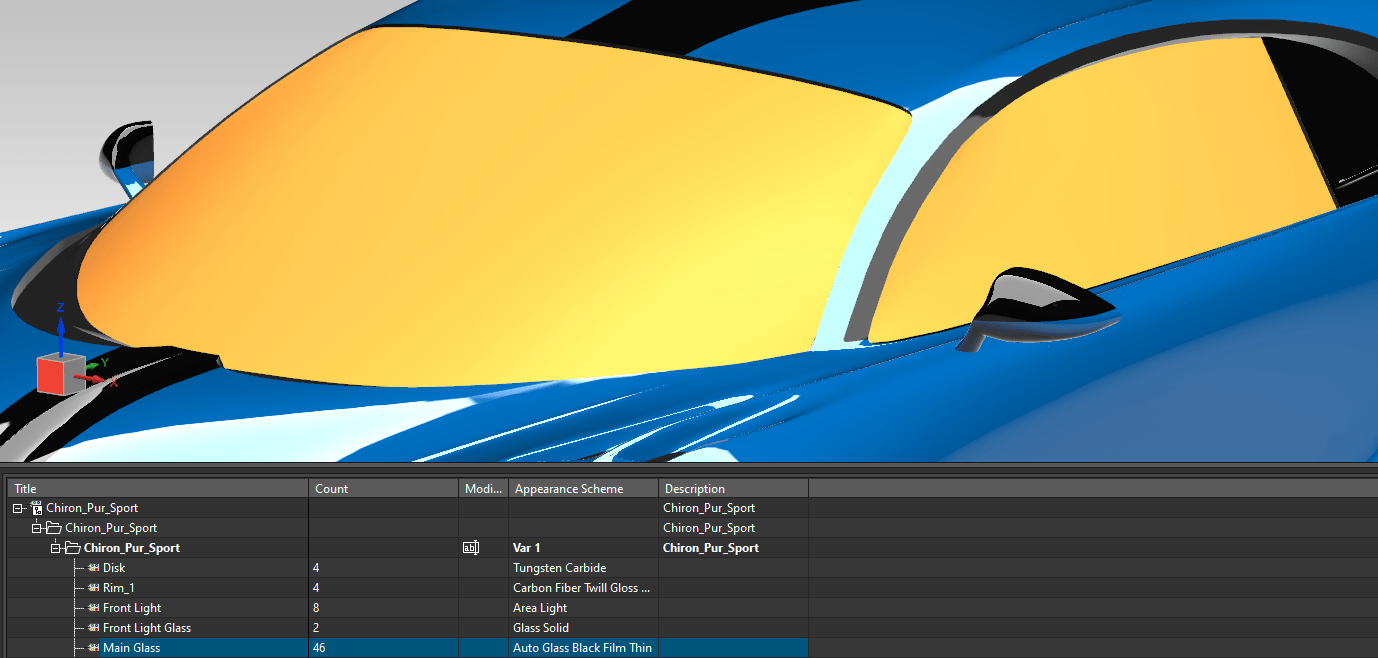Click the folder icon of bold Chiron_Pur_Sport
The height and width of the screenshot is (658, 1378).
(74, 548)
